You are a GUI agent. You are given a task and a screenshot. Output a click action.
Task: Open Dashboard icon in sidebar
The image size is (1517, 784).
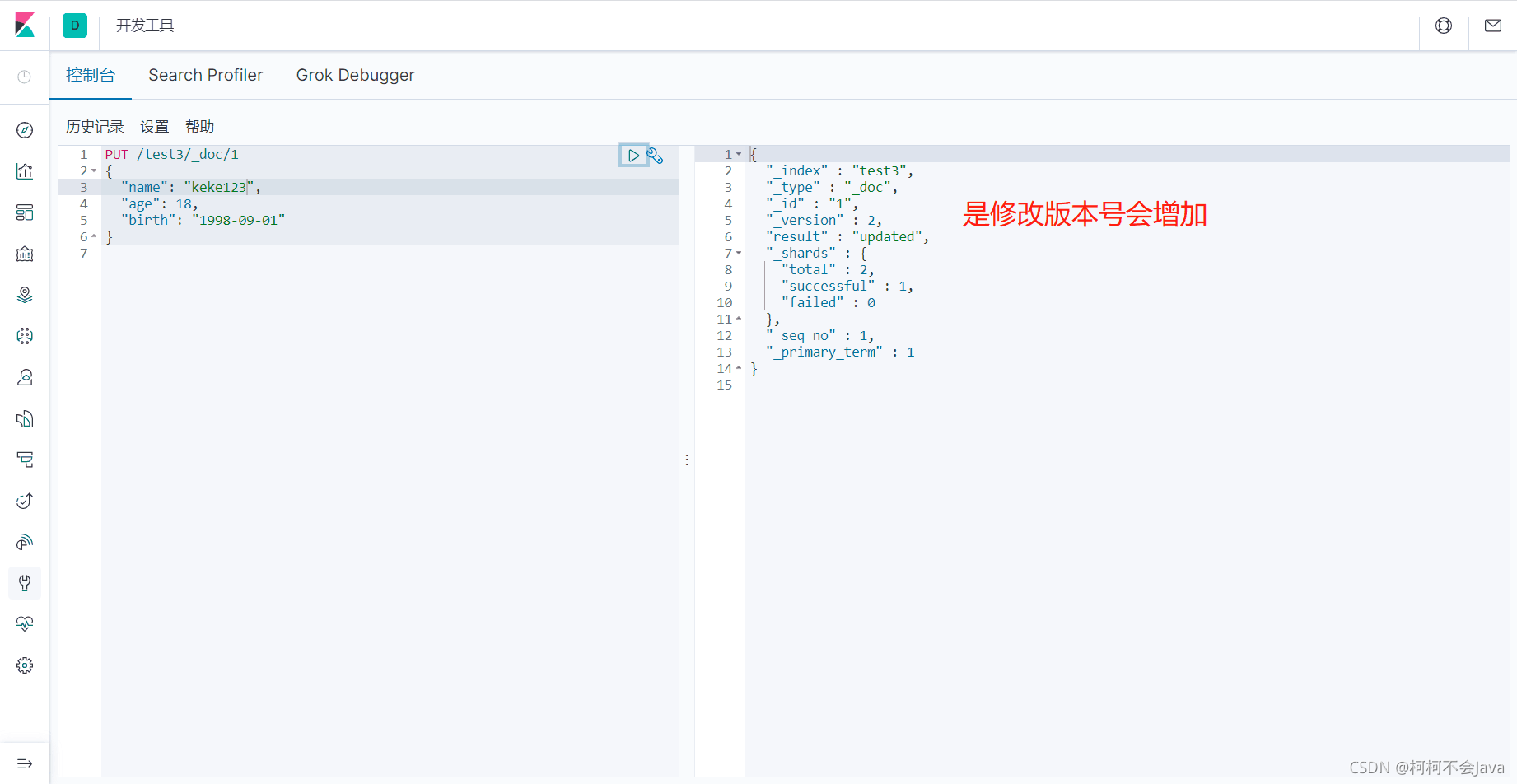[x=25, y=212]
